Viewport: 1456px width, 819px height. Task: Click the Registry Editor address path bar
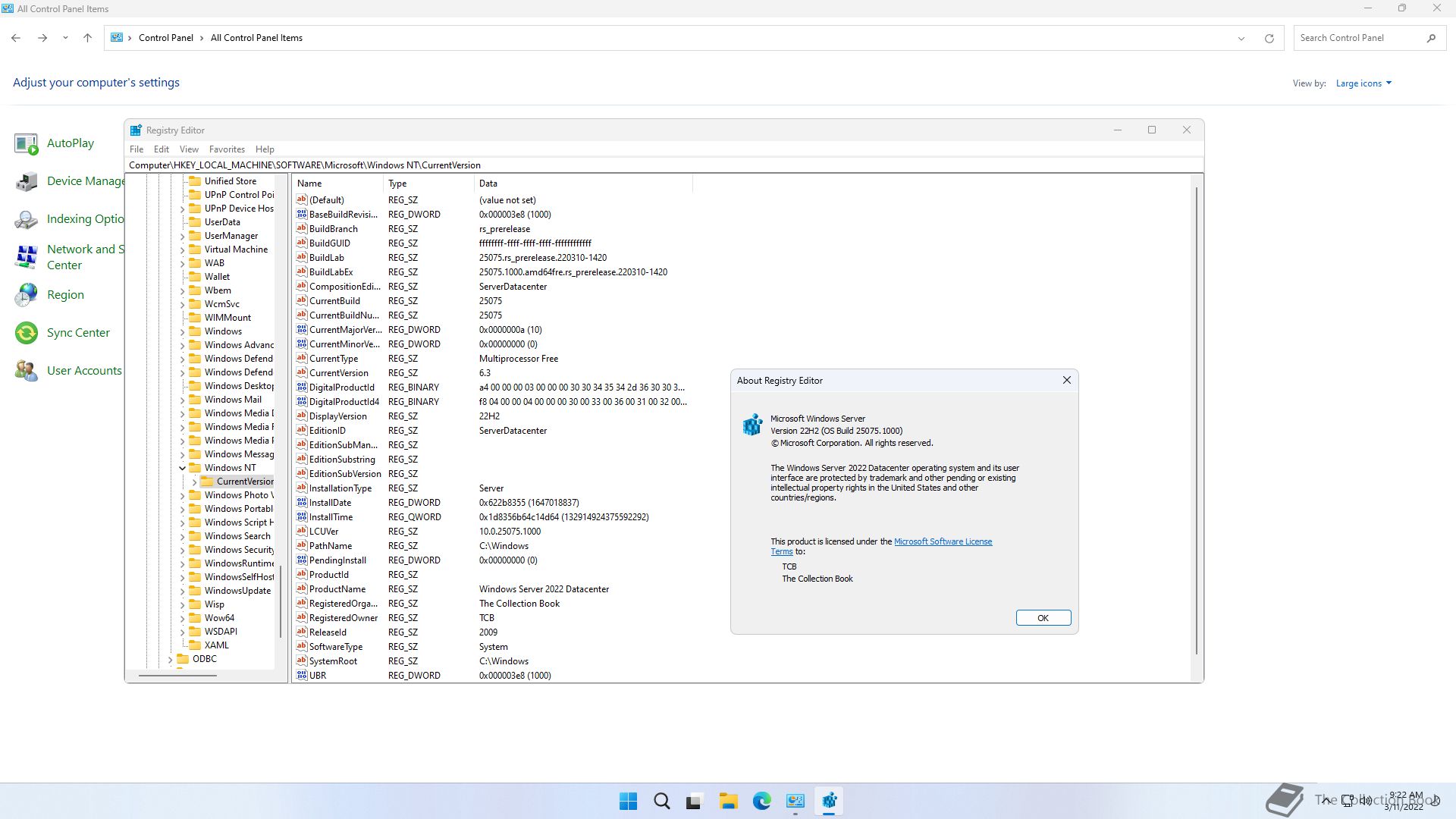(x=664, y=165)
